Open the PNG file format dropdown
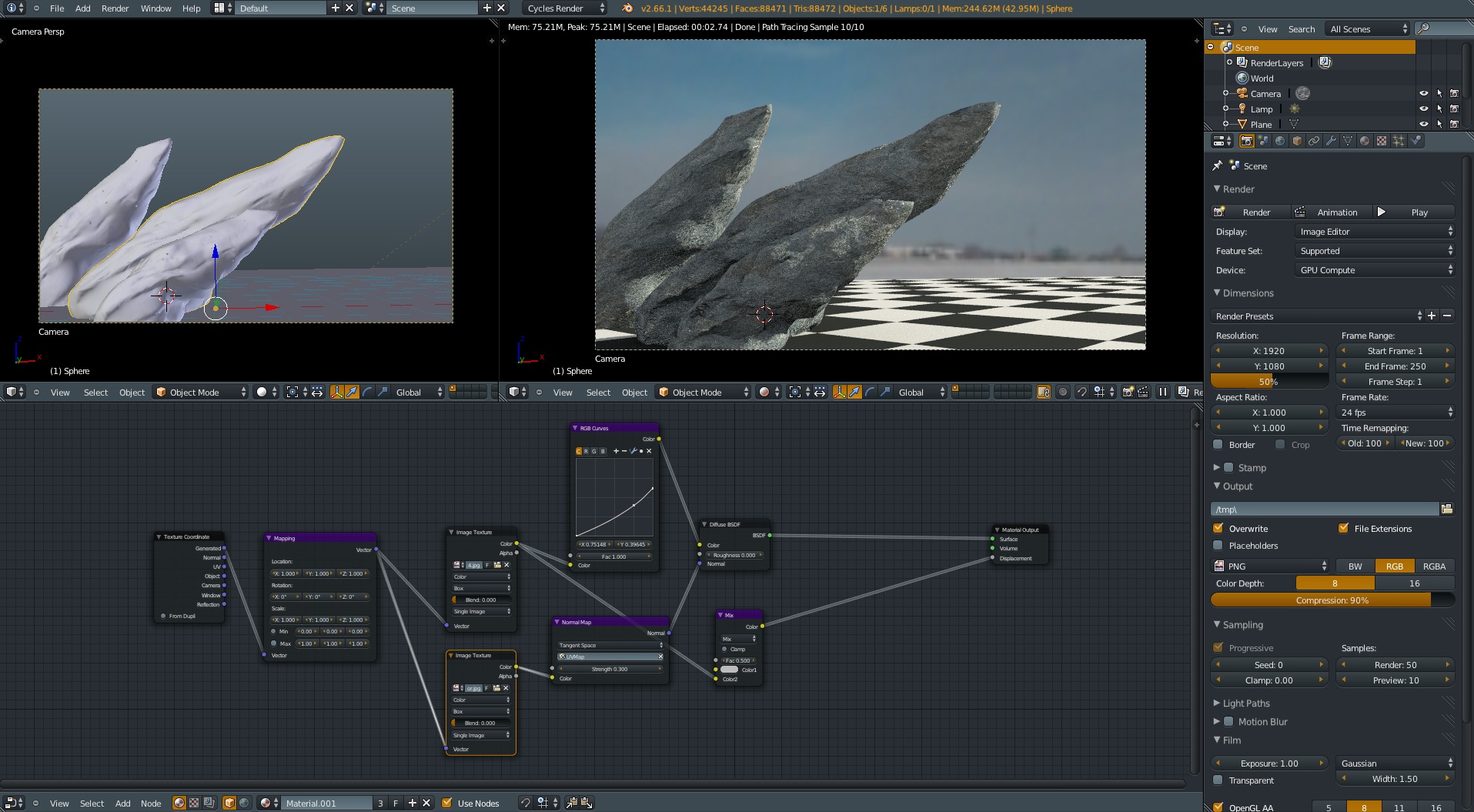Screen dimensions: 1474x812 click(1270, 566)
